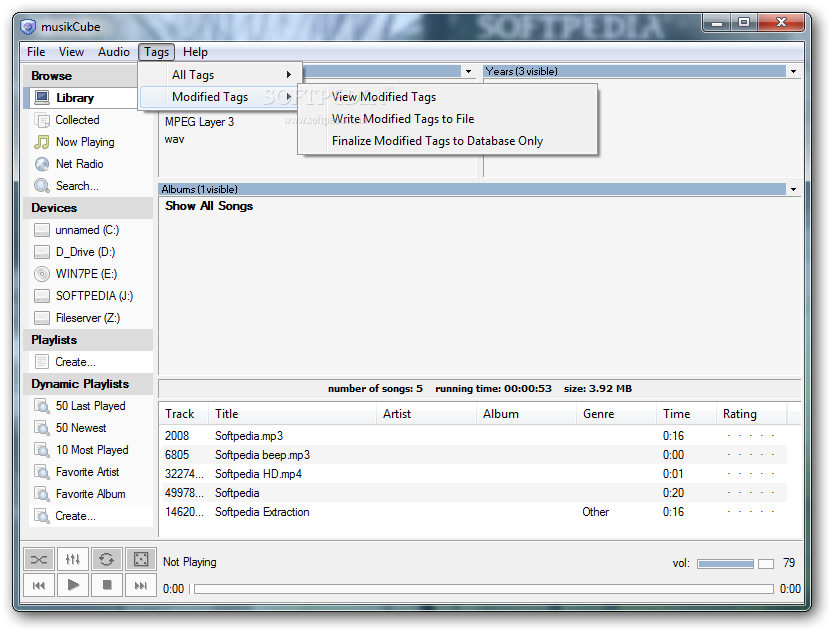Click the stop button

[x=107, y=585]
